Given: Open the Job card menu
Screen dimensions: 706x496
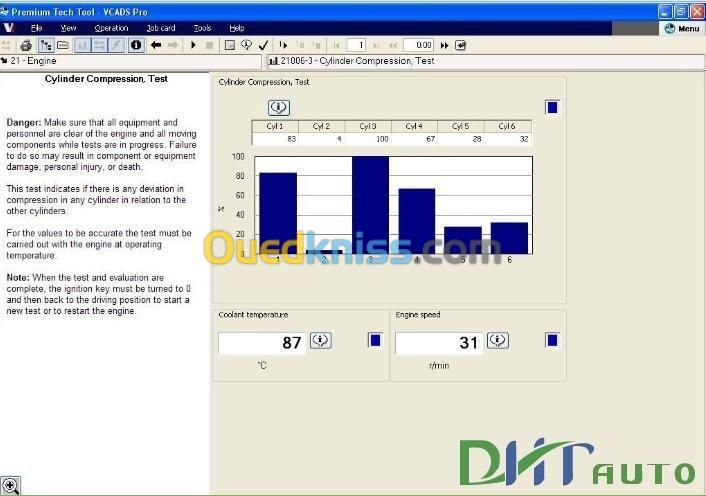Looking at the screenshot, I should (160, 28).
